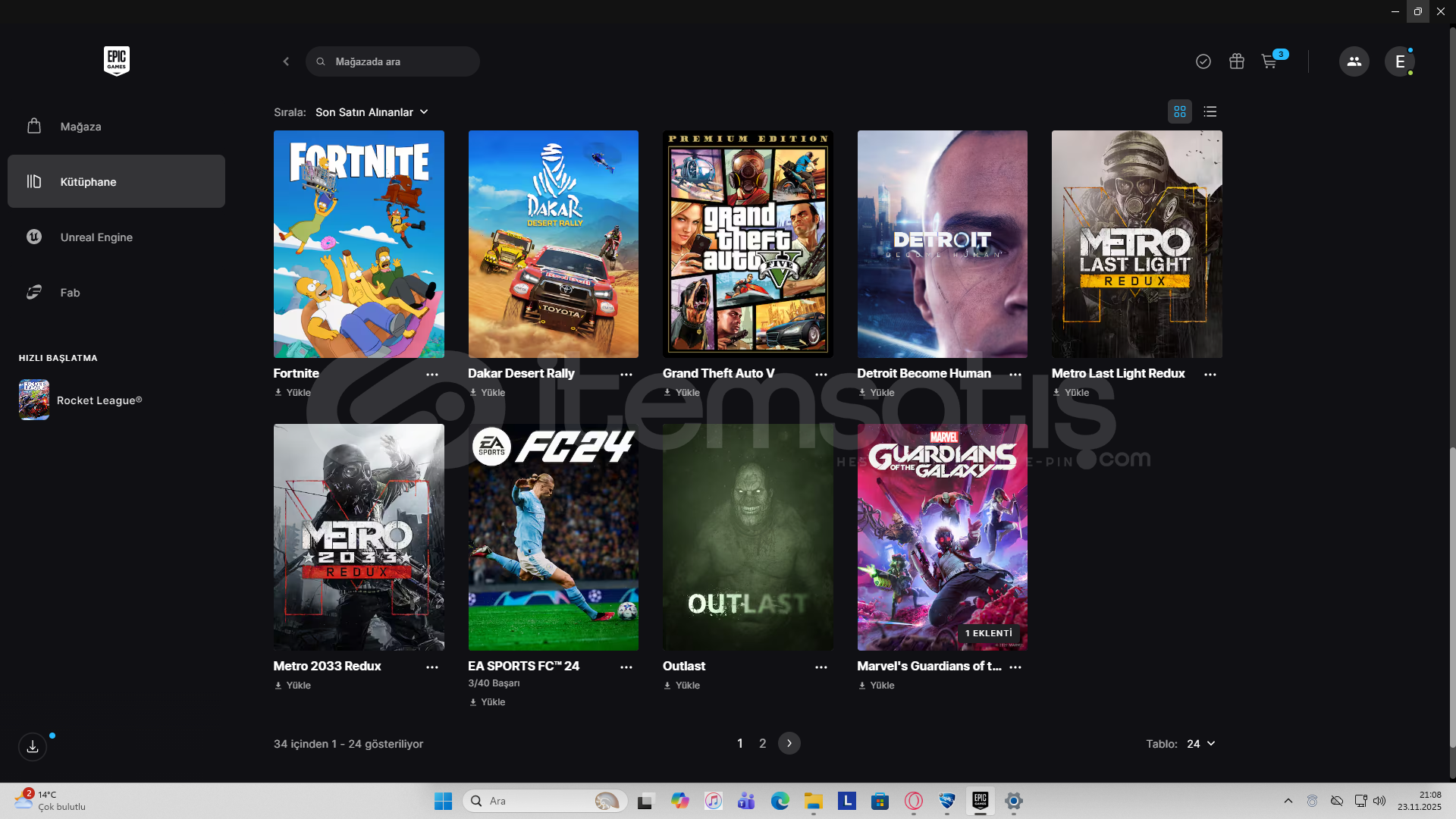
Task: Expand the Son Satın Alınanlar sort dropdown
Action: [372, 112]
